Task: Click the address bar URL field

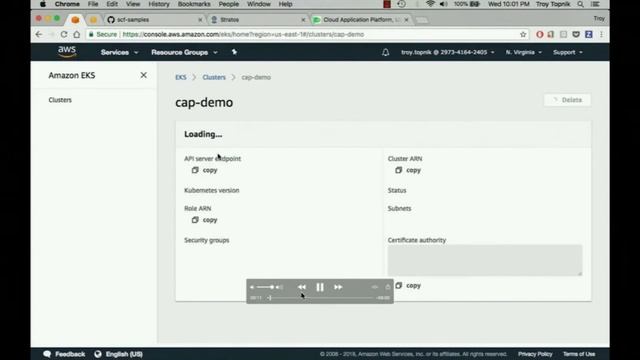Action: click(x=308, y=34)
